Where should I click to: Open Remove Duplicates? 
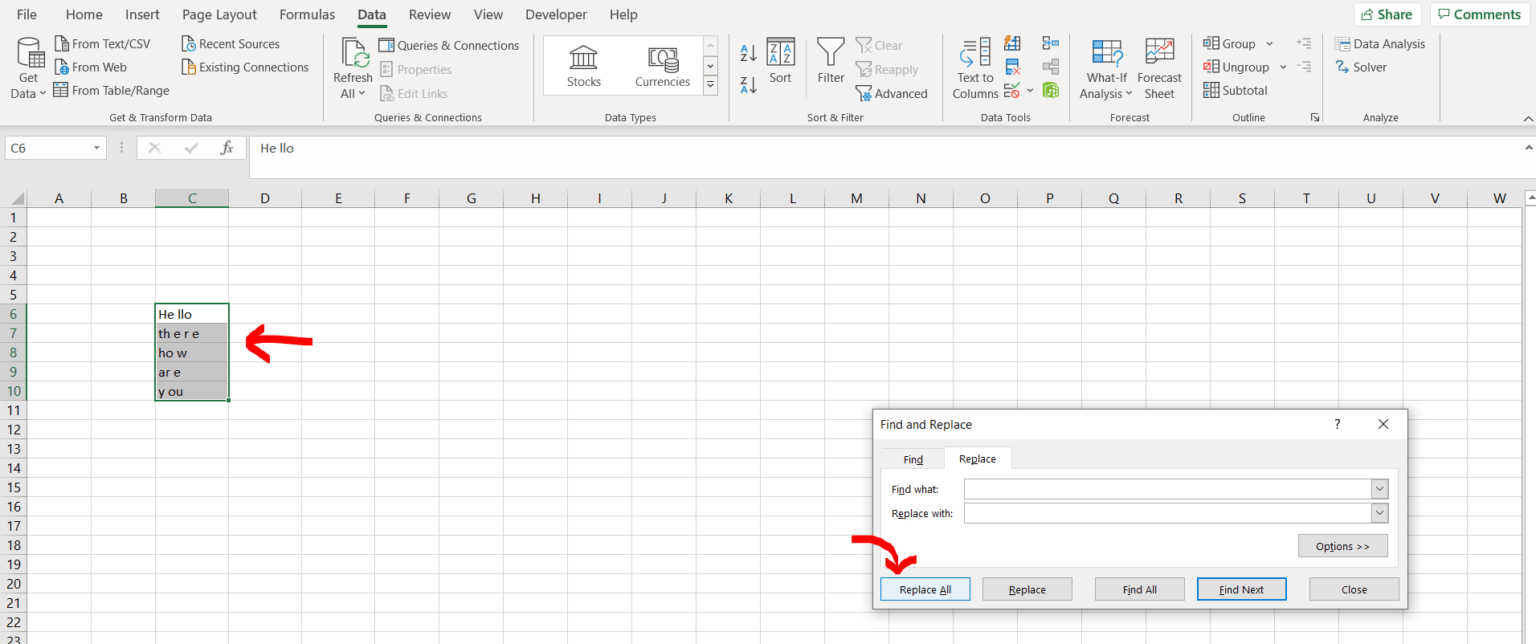(1012, 67)
